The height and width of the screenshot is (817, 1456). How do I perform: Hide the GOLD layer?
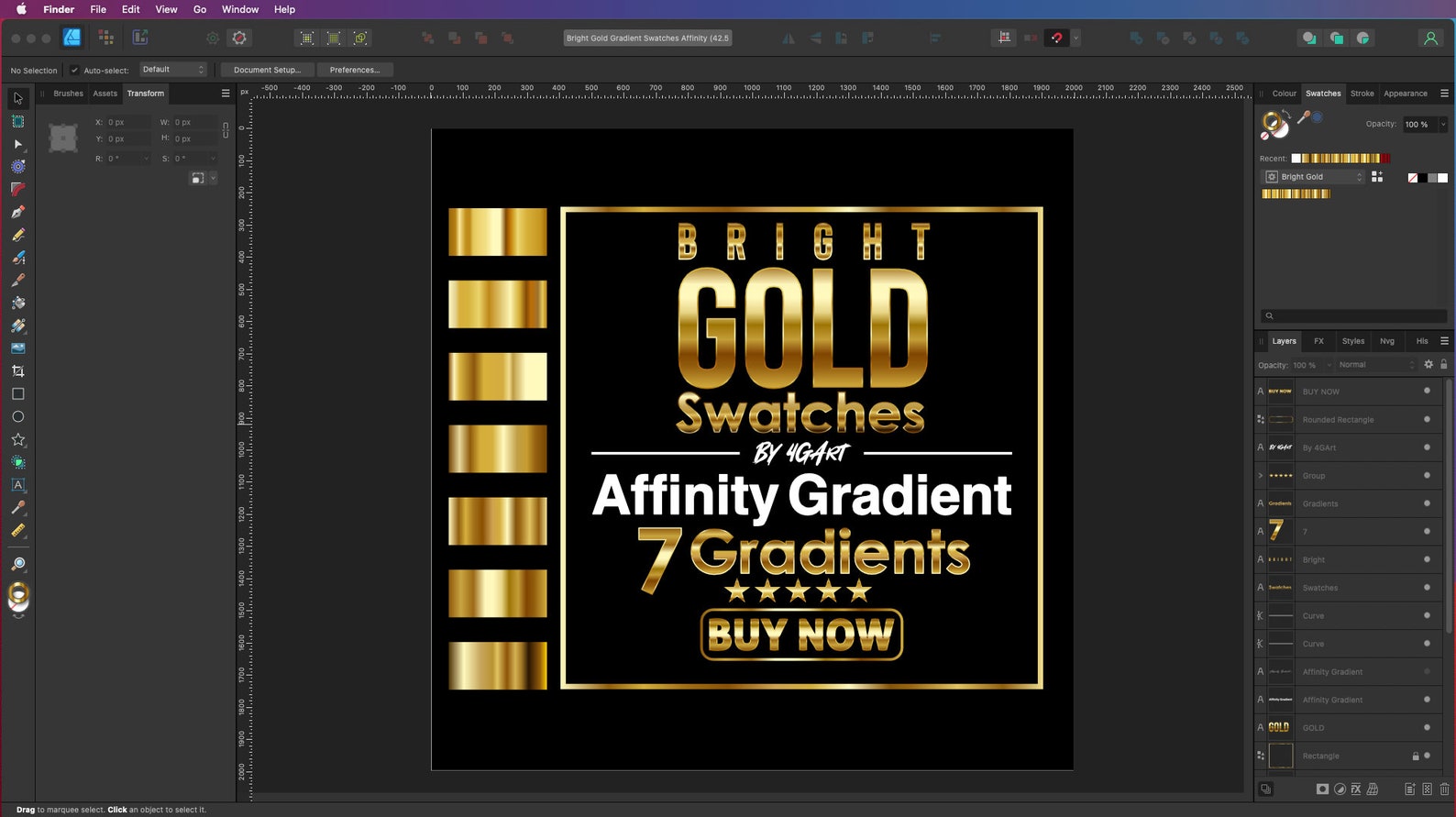1427,727
